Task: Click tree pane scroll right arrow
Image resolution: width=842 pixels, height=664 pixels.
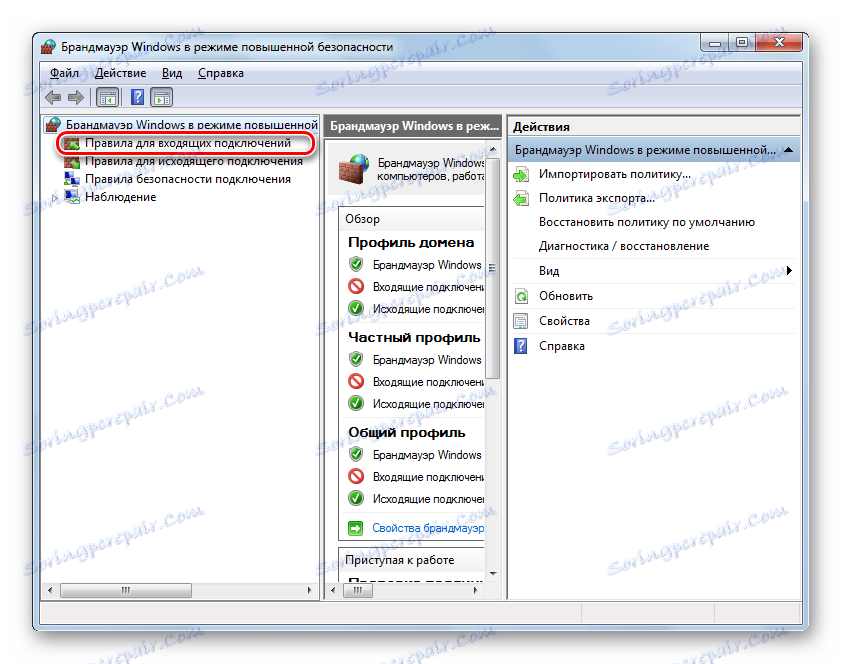Action: 309,590
